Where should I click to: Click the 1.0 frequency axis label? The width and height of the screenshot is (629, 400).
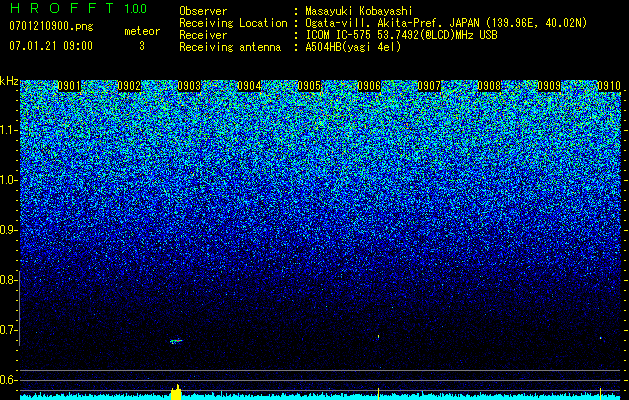(8, 180)
